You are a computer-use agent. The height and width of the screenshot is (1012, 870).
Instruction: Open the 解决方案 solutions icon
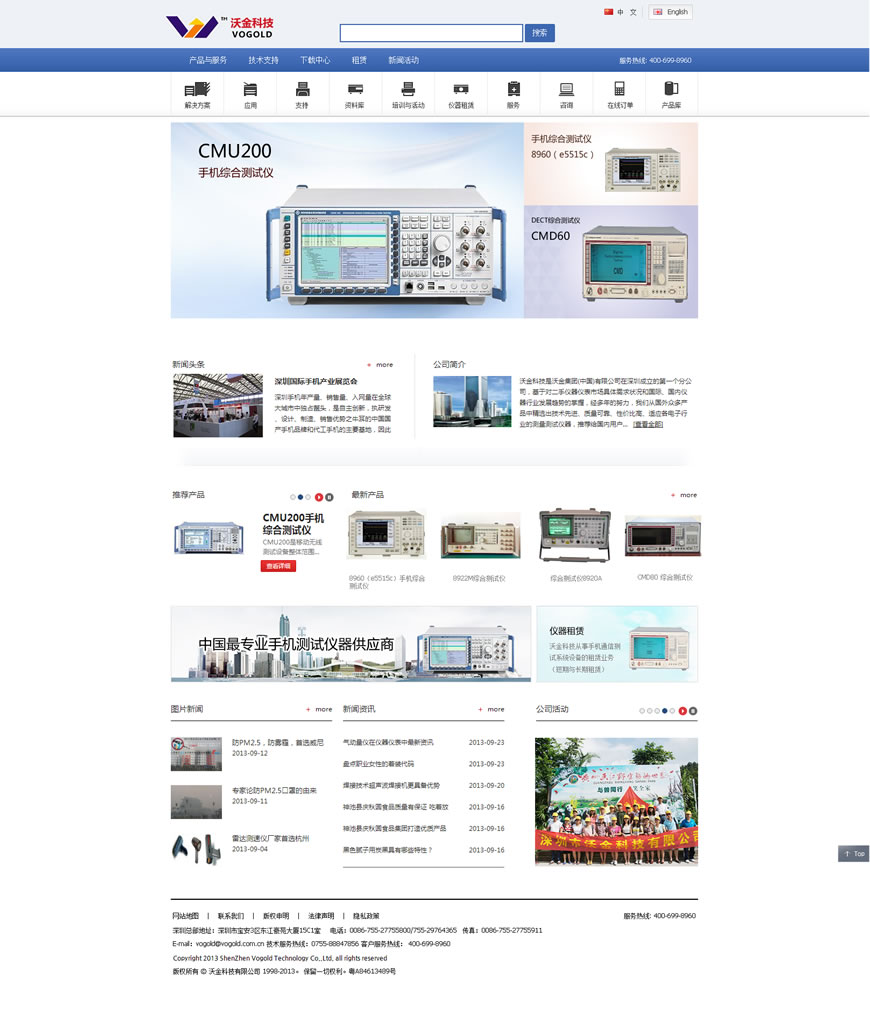pyautogui.click(x=197, y=95)
